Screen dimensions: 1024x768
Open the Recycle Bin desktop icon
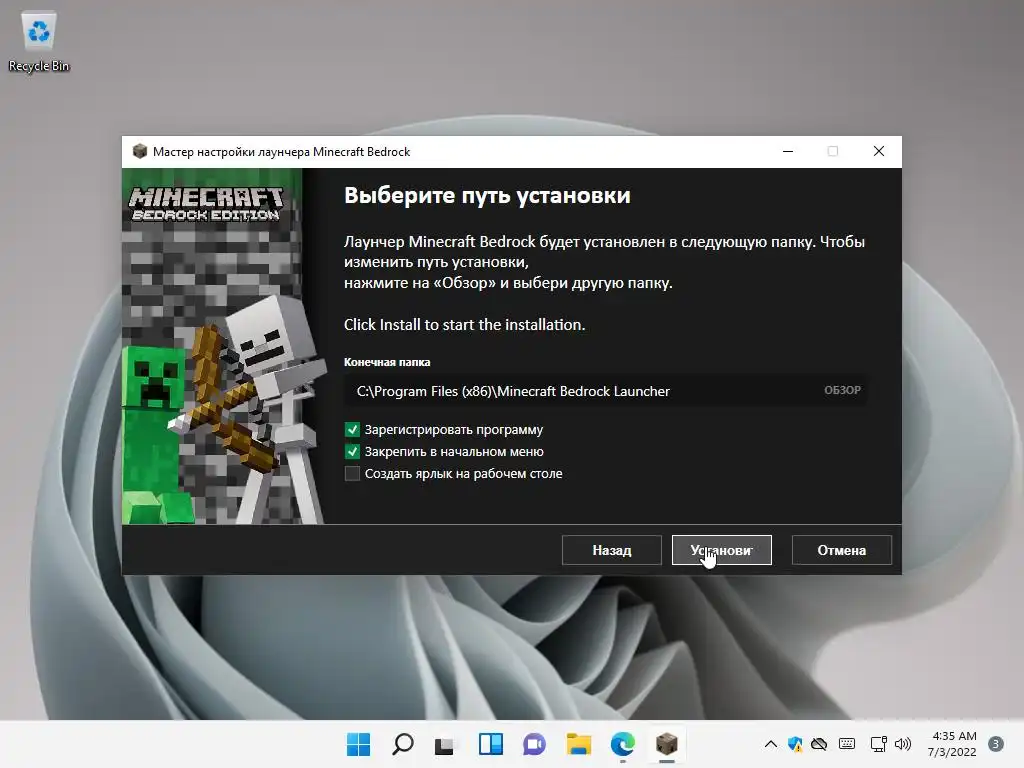point(39,42)
